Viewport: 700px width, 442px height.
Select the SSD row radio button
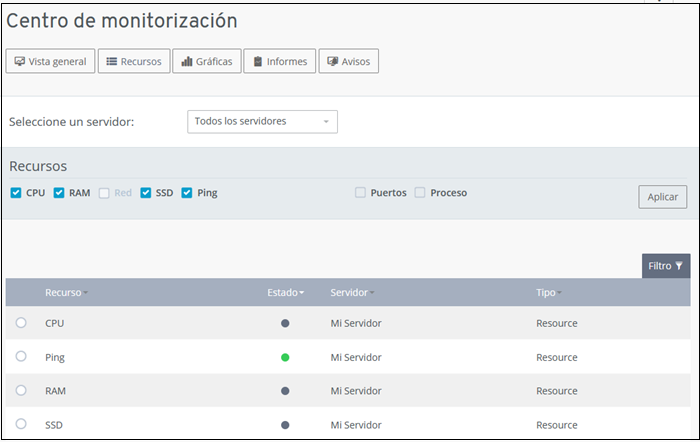21,424
